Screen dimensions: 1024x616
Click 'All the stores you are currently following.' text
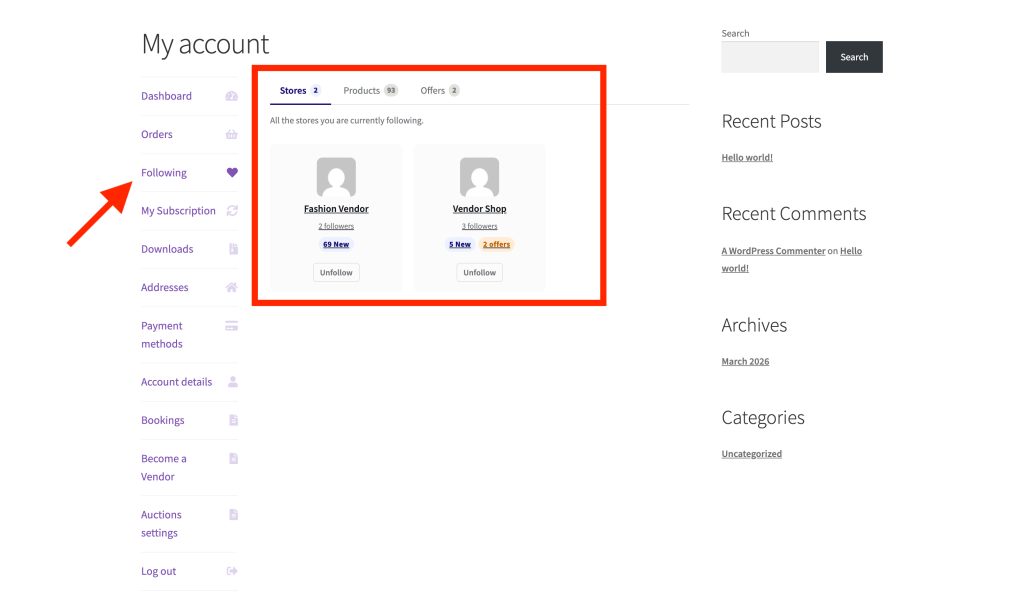tap(347, 121)
